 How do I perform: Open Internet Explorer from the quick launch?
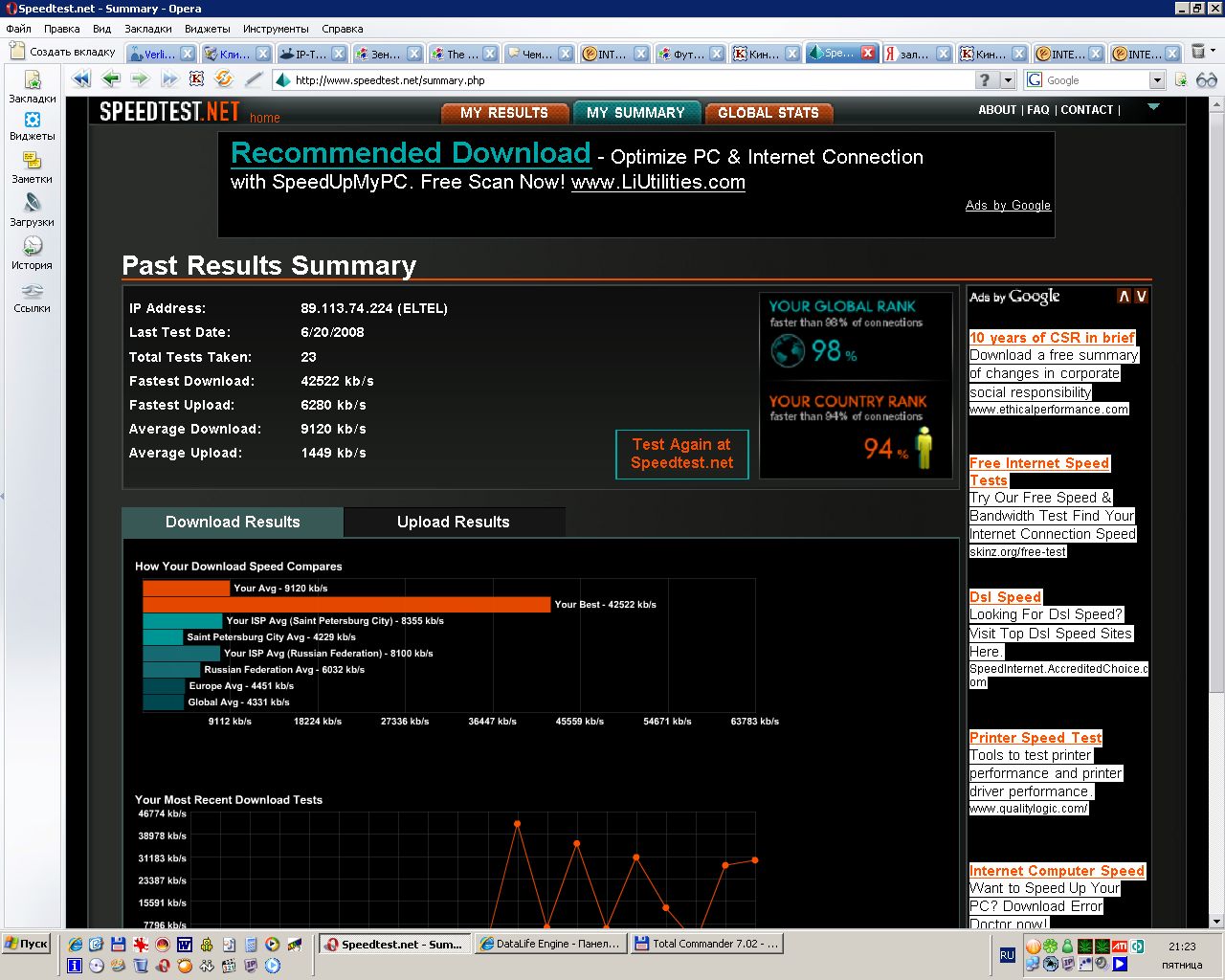75,945
